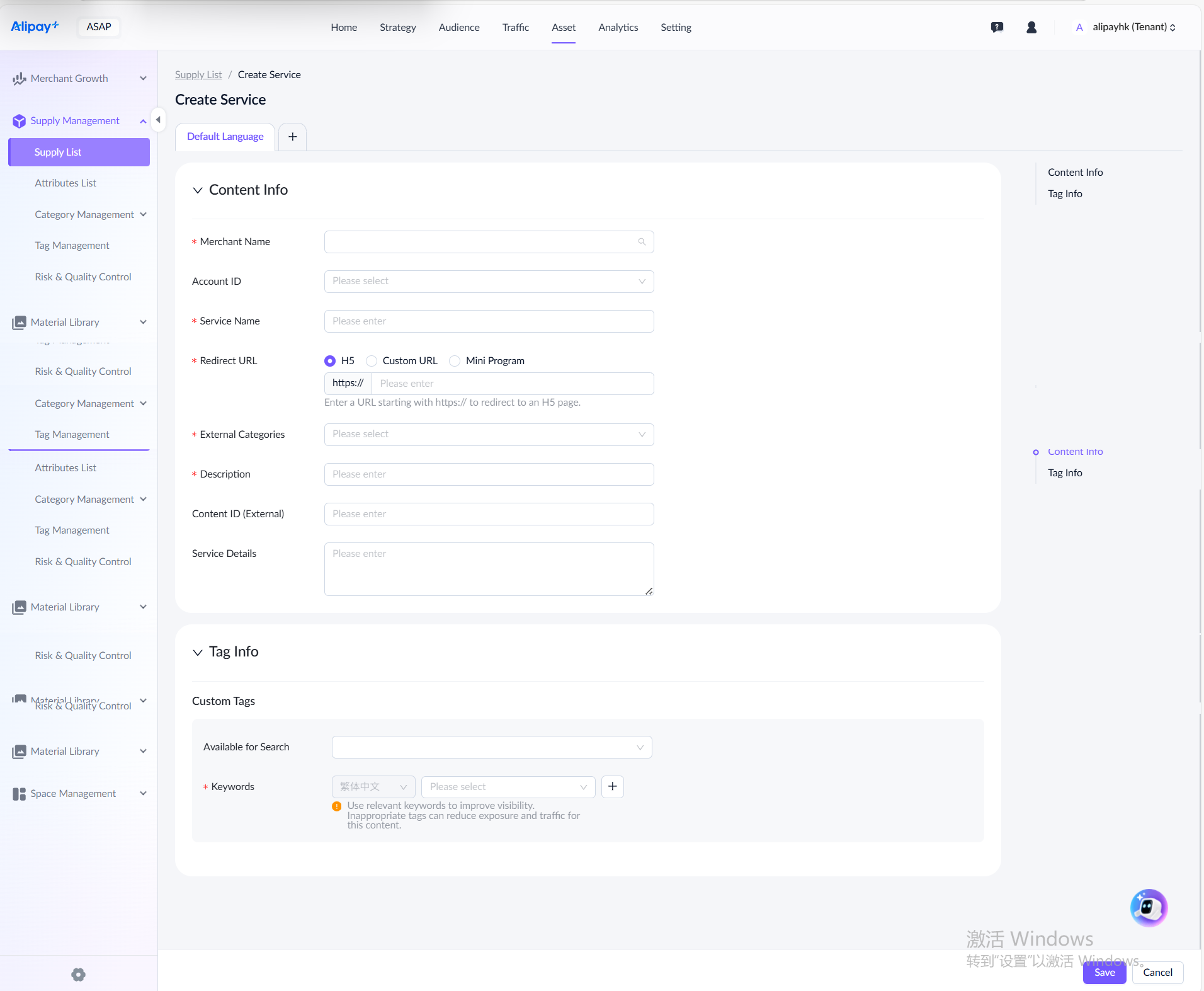Collapse the Content Info section
This screenshot has height=991, width=1204.
click(198, 190)
